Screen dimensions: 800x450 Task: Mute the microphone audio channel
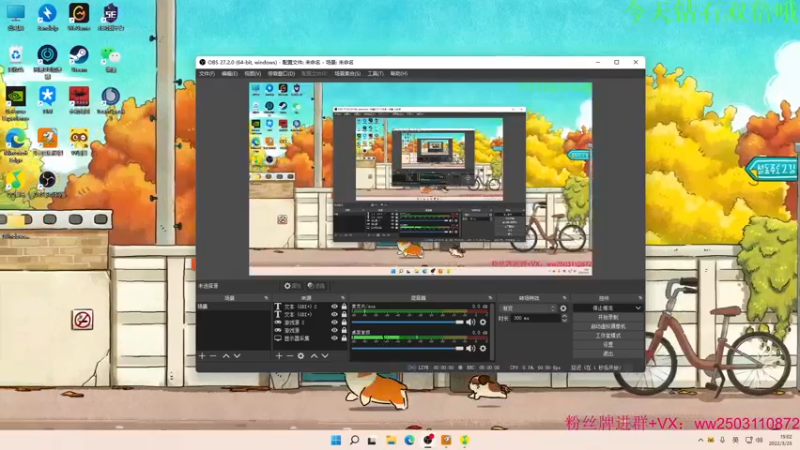(470, 322)
